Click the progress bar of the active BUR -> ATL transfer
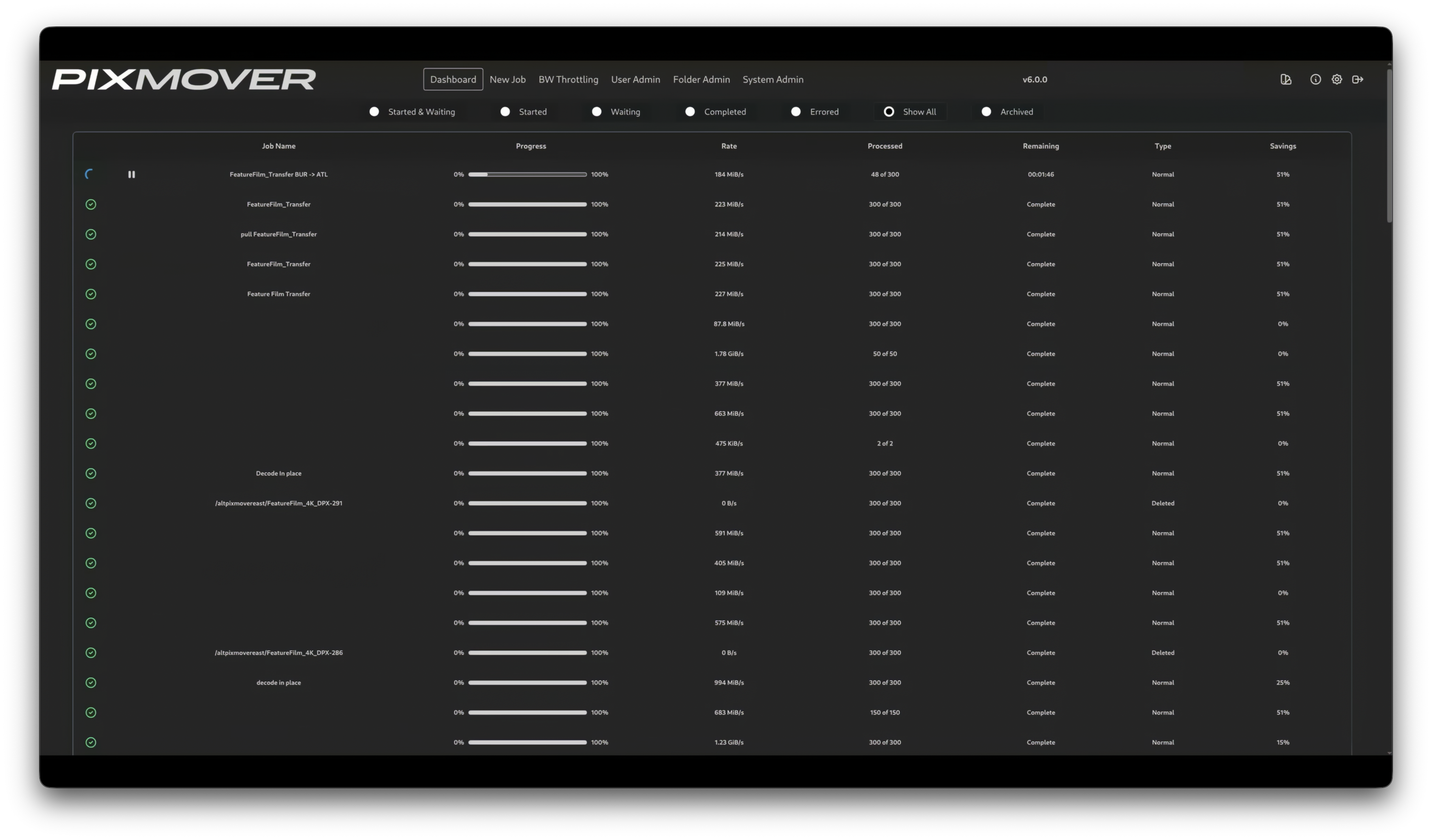 527,174
